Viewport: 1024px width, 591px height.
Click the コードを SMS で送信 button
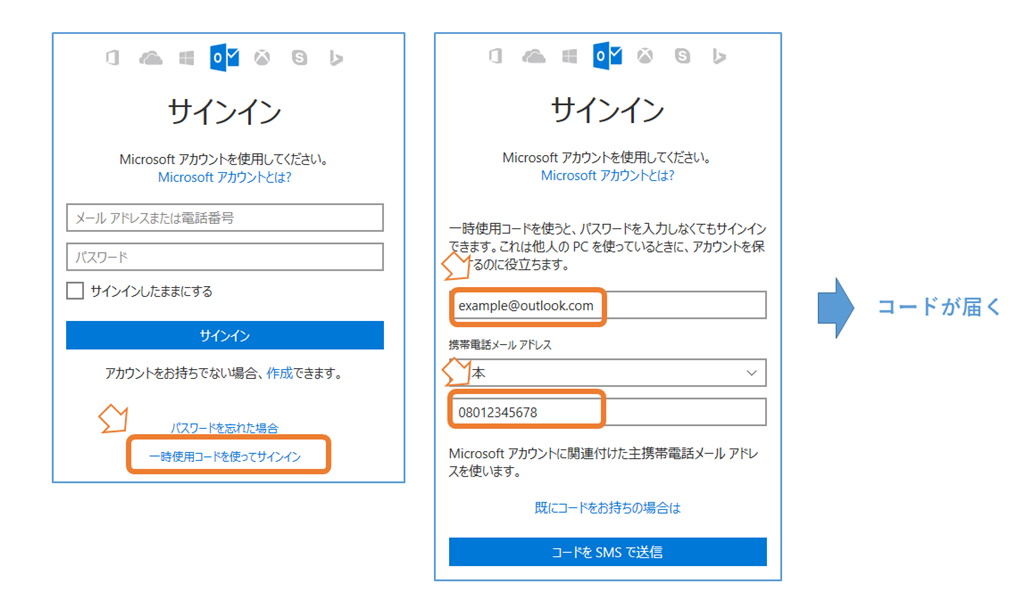click(x=607, y=552)
